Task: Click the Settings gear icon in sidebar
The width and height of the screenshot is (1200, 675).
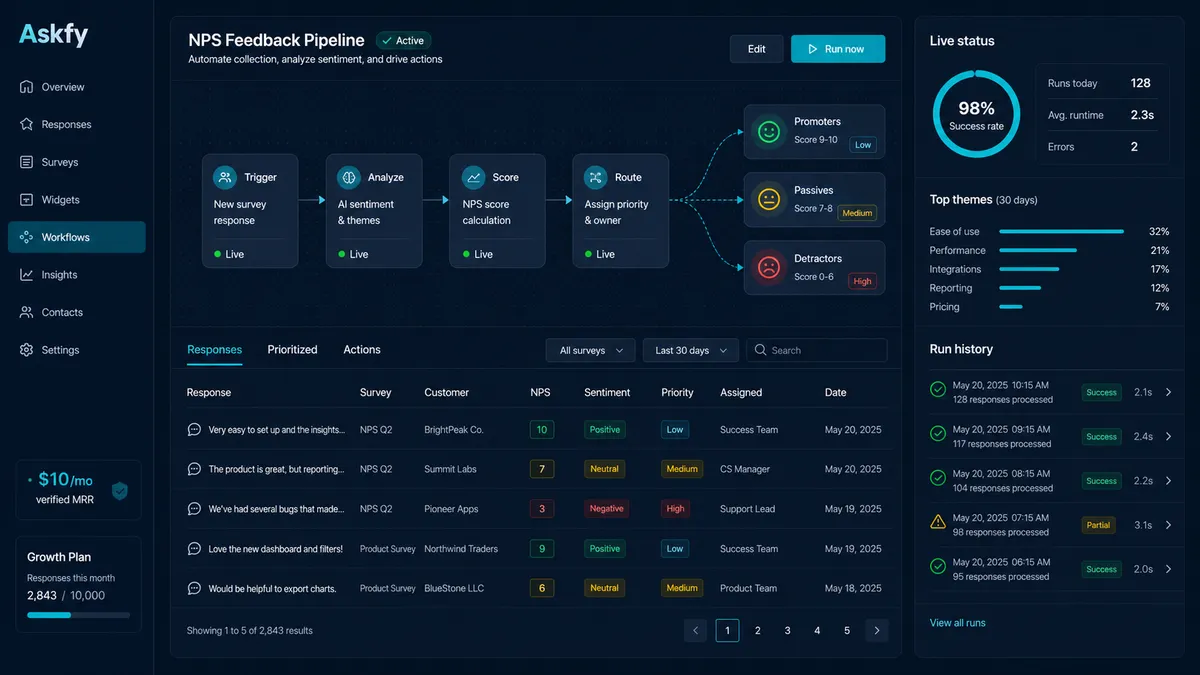Action: tap(26, 350)
